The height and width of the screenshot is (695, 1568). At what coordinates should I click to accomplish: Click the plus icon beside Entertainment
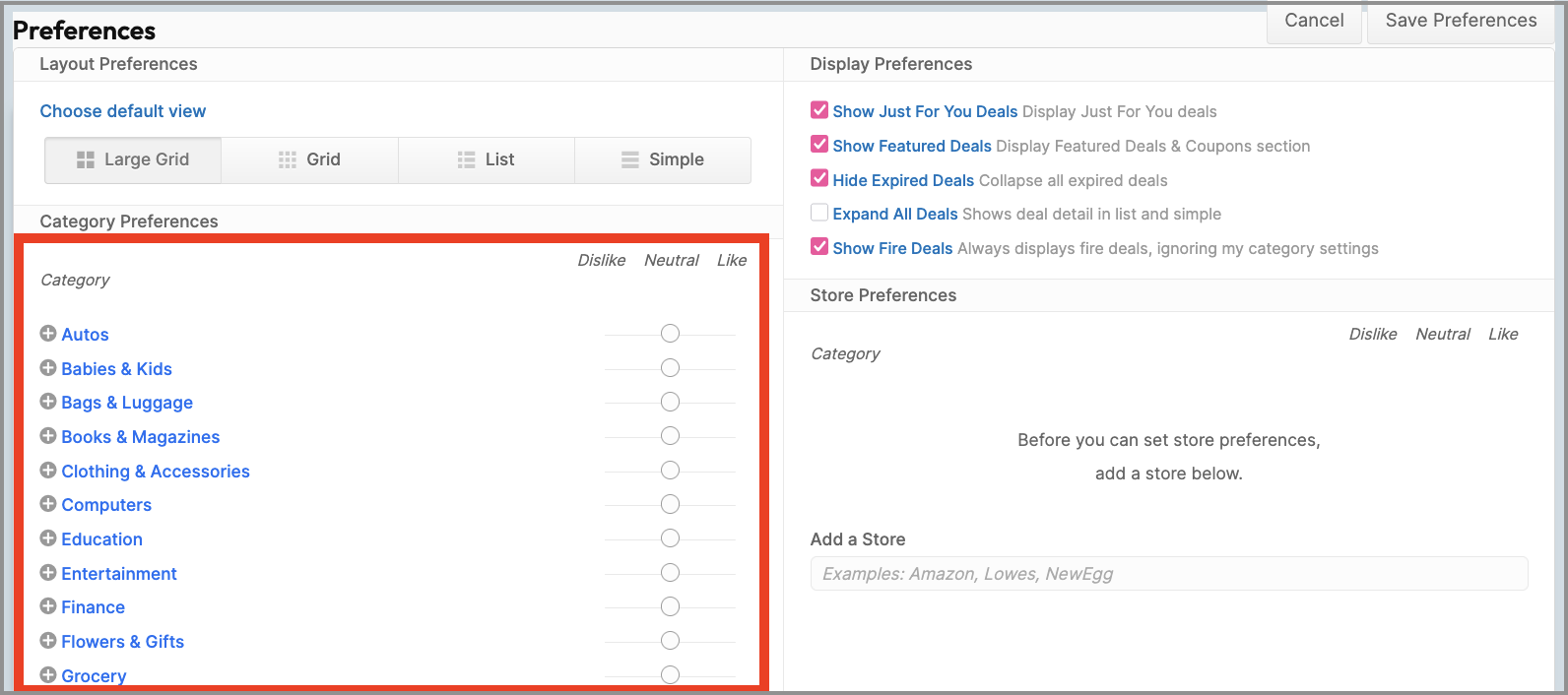pyautogui.click(x=48, y=573)
